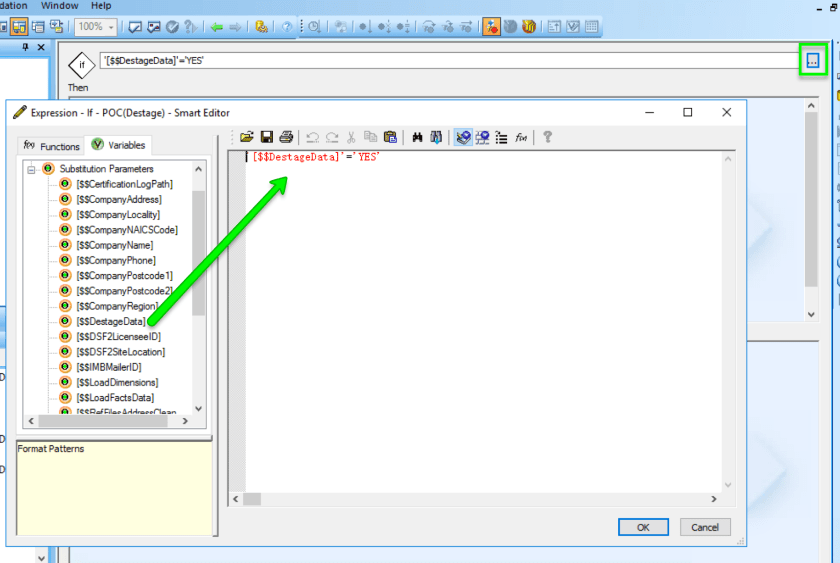This screenshot has height=563, width=840.
Task: Click the Find binoculars icon
Action: point(417,137)
